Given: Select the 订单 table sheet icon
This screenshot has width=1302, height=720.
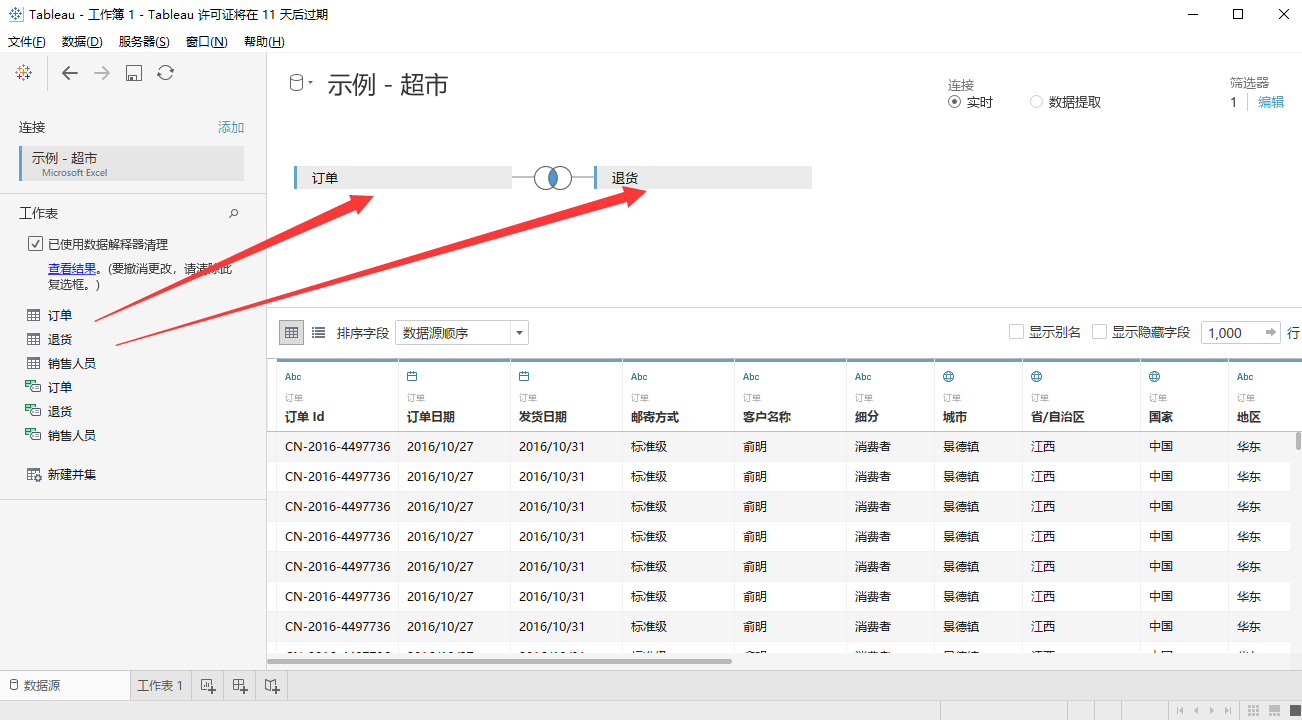Looking at the screenshot, I should (33, 315).
